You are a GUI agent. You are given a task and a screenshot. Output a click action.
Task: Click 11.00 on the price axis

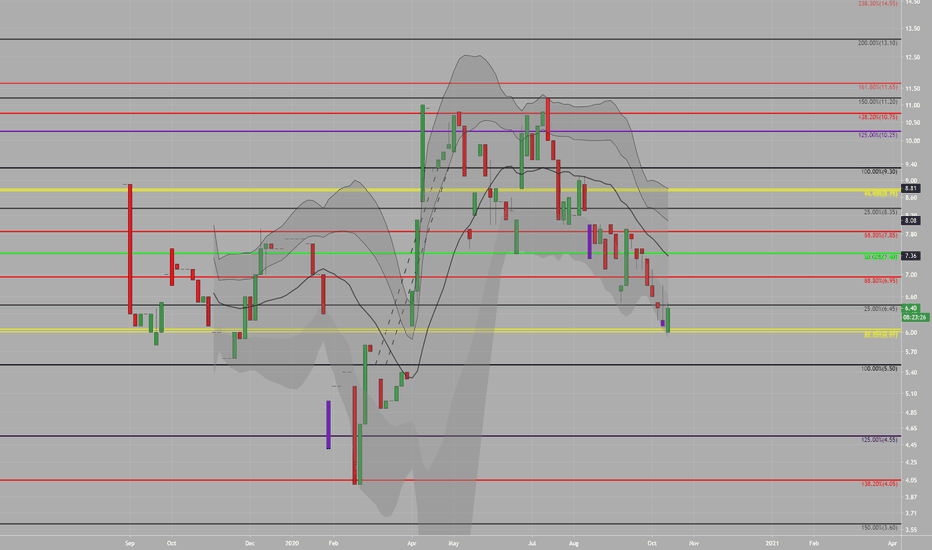coord(912,105)
